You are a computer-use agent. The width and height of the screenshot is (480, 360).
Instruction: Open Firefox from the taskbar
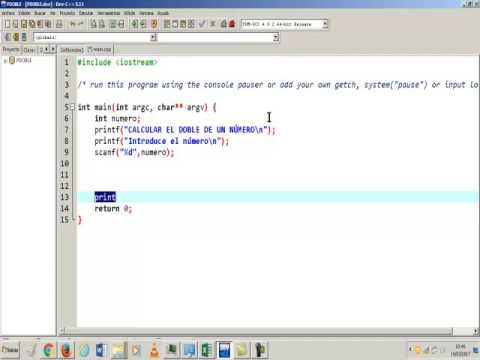pos(66,350)
